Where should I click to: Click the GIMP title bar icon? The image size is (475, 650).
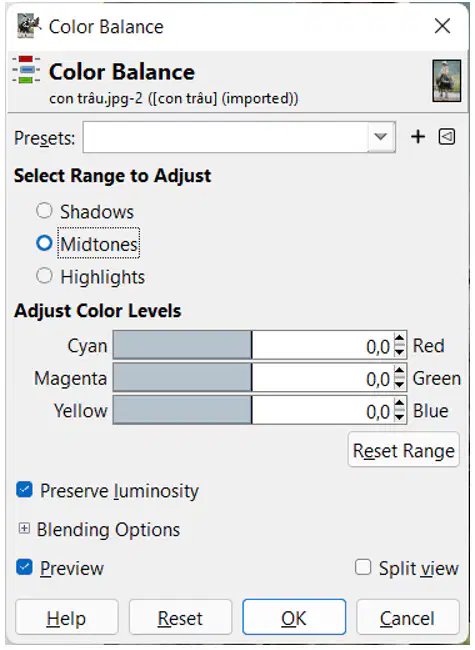click(29, 26)
